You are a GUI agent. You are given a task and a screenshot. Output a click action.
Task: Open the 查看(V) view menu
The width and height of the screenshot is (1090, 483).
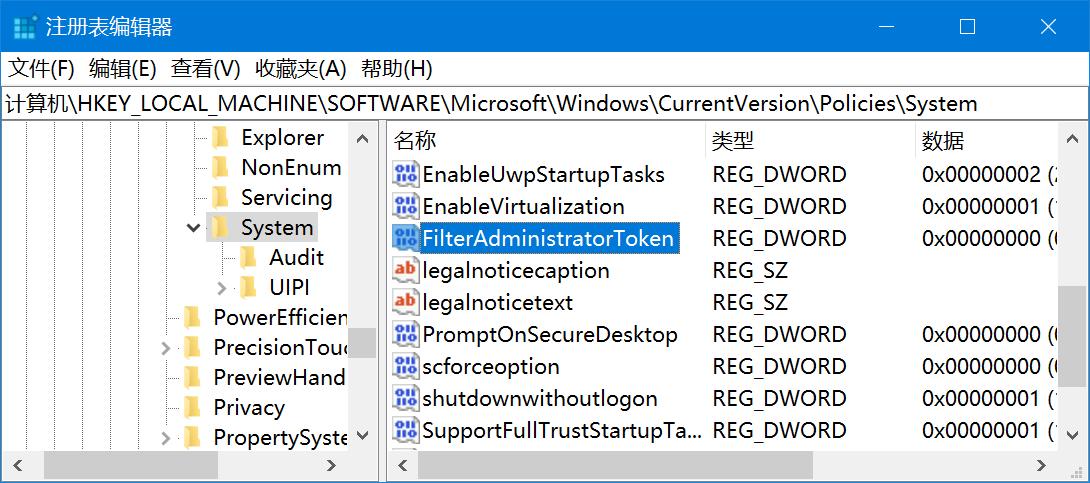coord(206,69)
